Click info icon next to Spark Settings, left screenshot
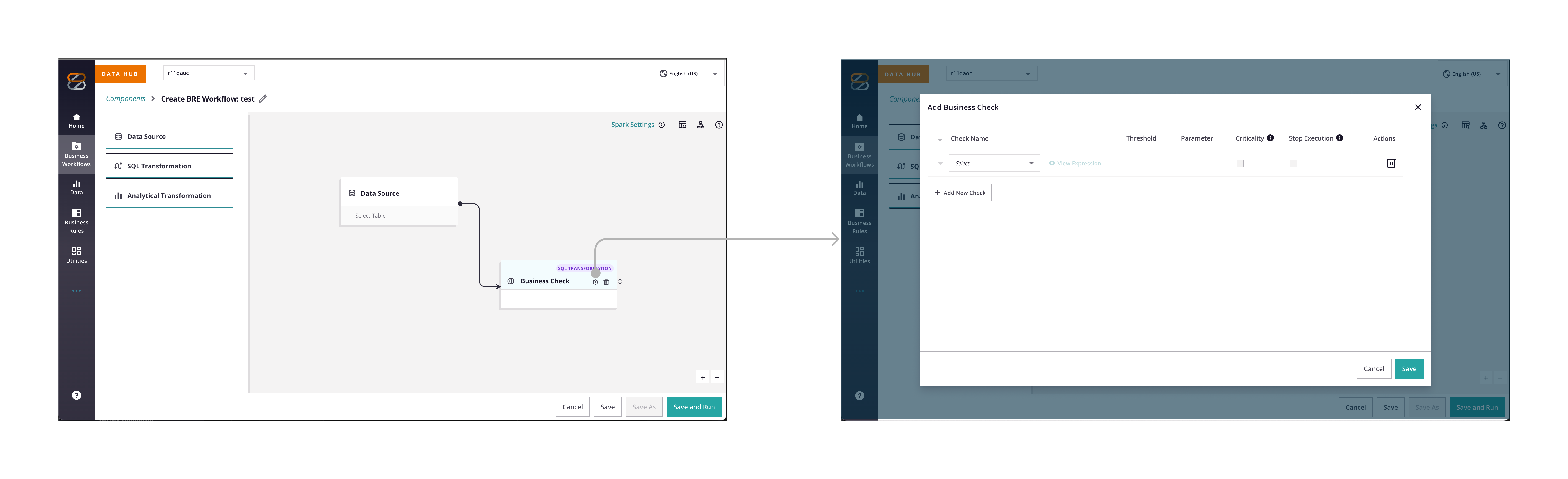The image size is (1568, 479). click(662, 125)
